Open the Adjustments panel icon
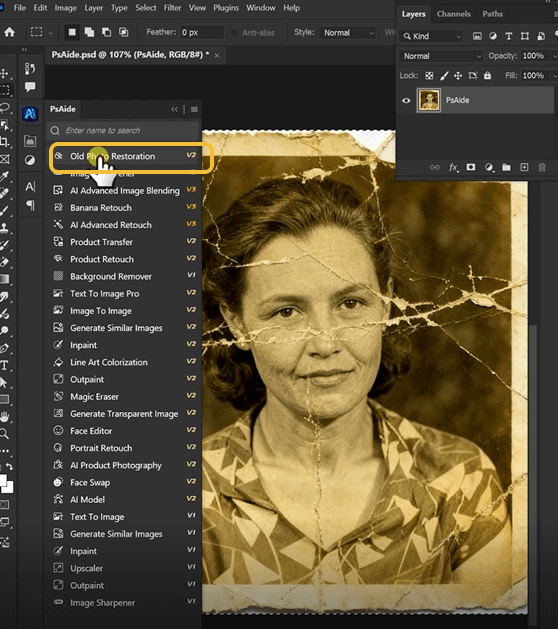558x629 pixels. (x=30, y=160)
